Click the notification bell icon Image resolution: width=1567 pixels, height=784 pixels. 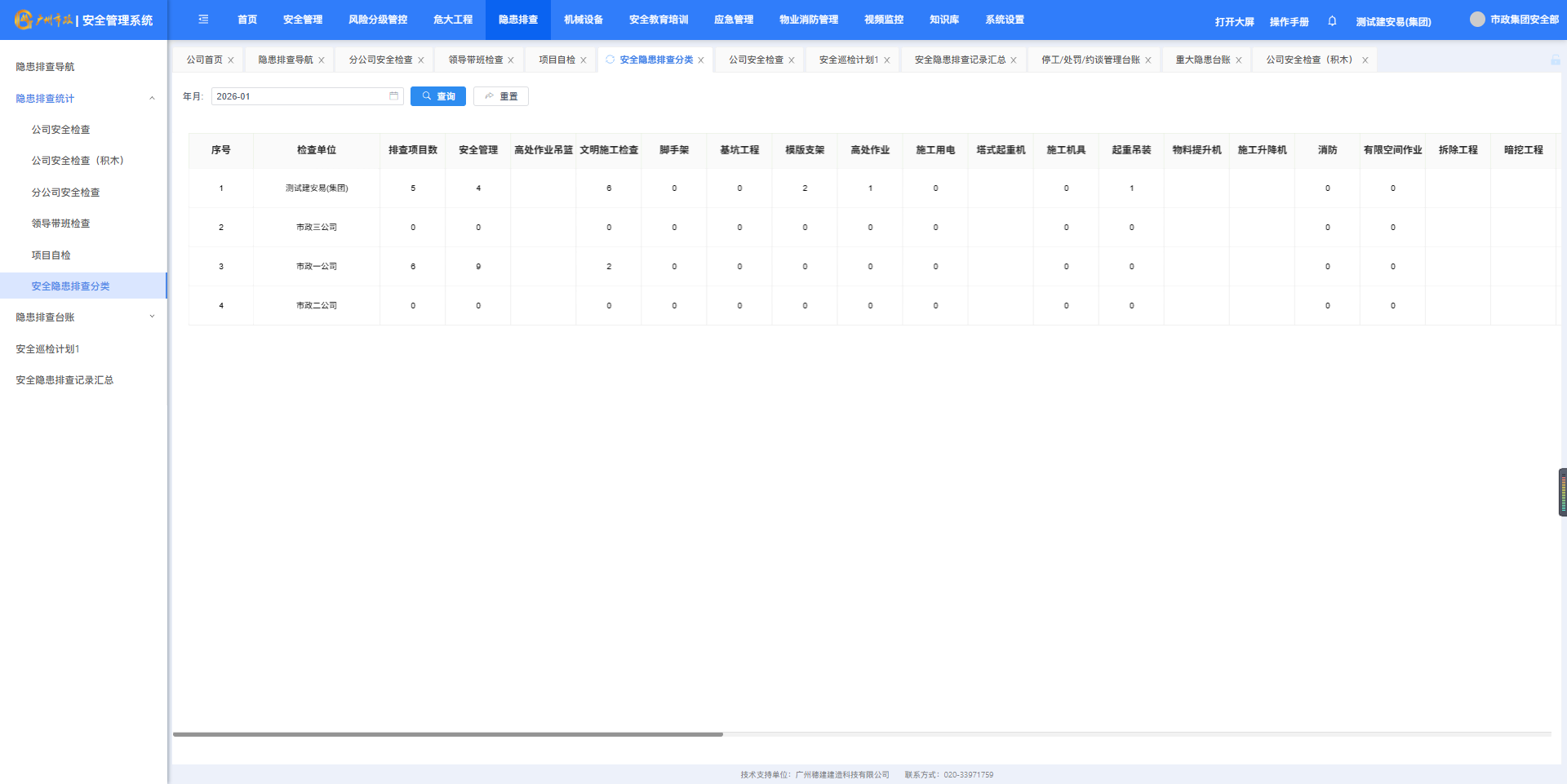pos(1332,21)
